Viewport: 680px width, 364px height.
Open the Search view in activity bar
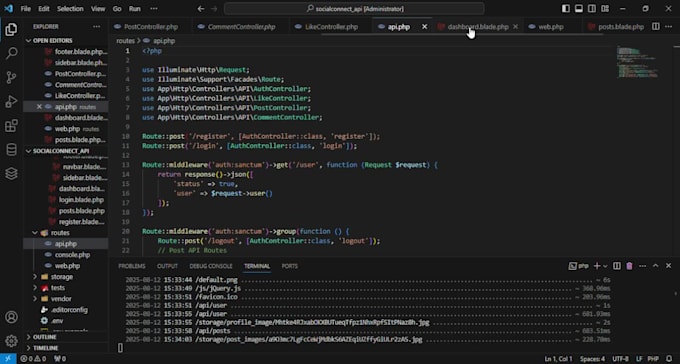tap(11, 53)
